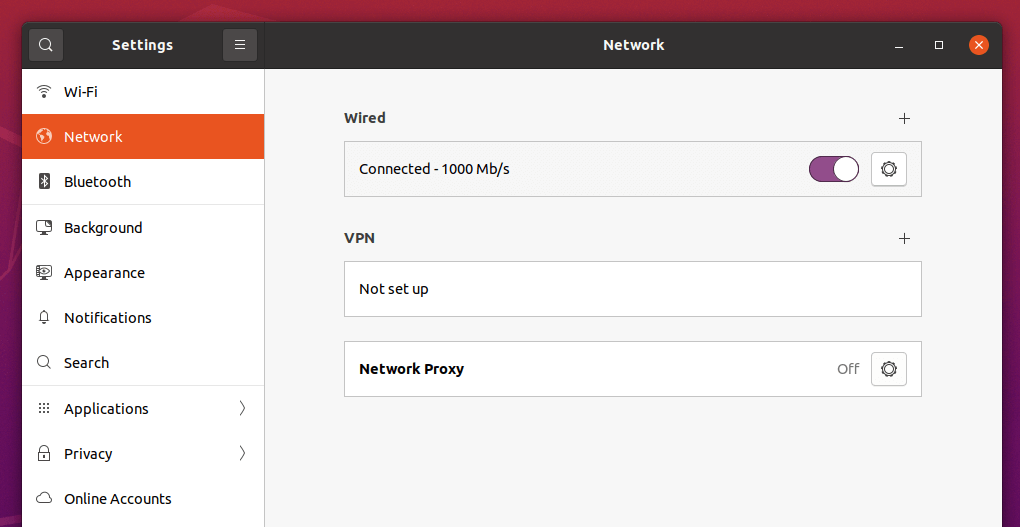Toggle the wired connection switch off
This screenshot has height=527, width=1020.
tap(833, 169)
